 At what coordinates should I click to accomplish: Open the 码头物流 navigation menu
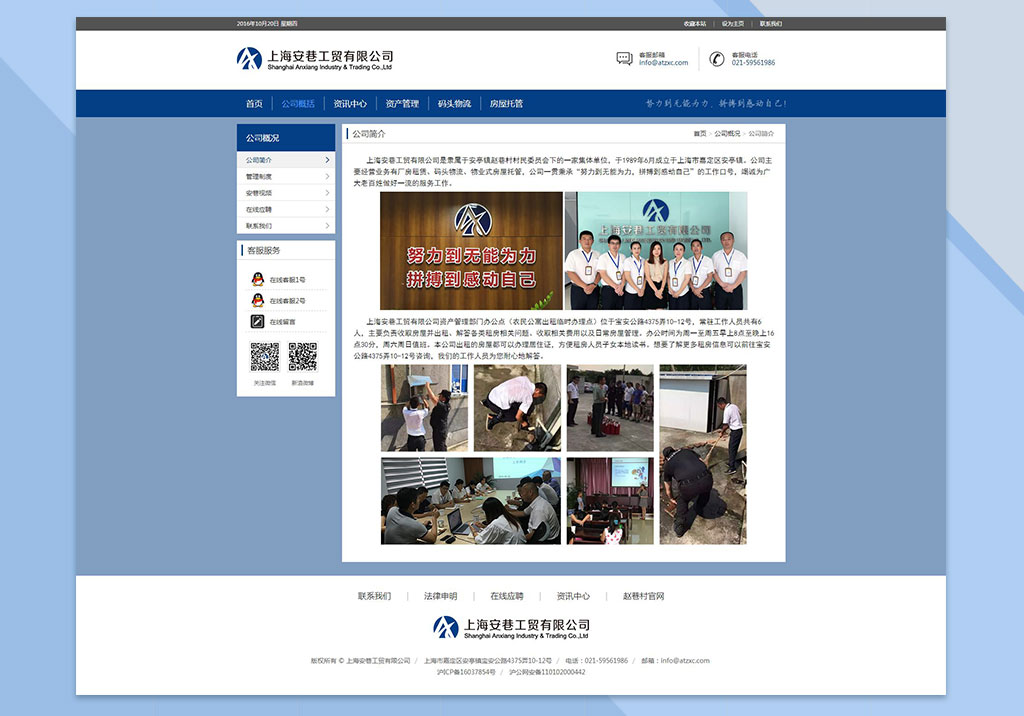tap(454, 104)
